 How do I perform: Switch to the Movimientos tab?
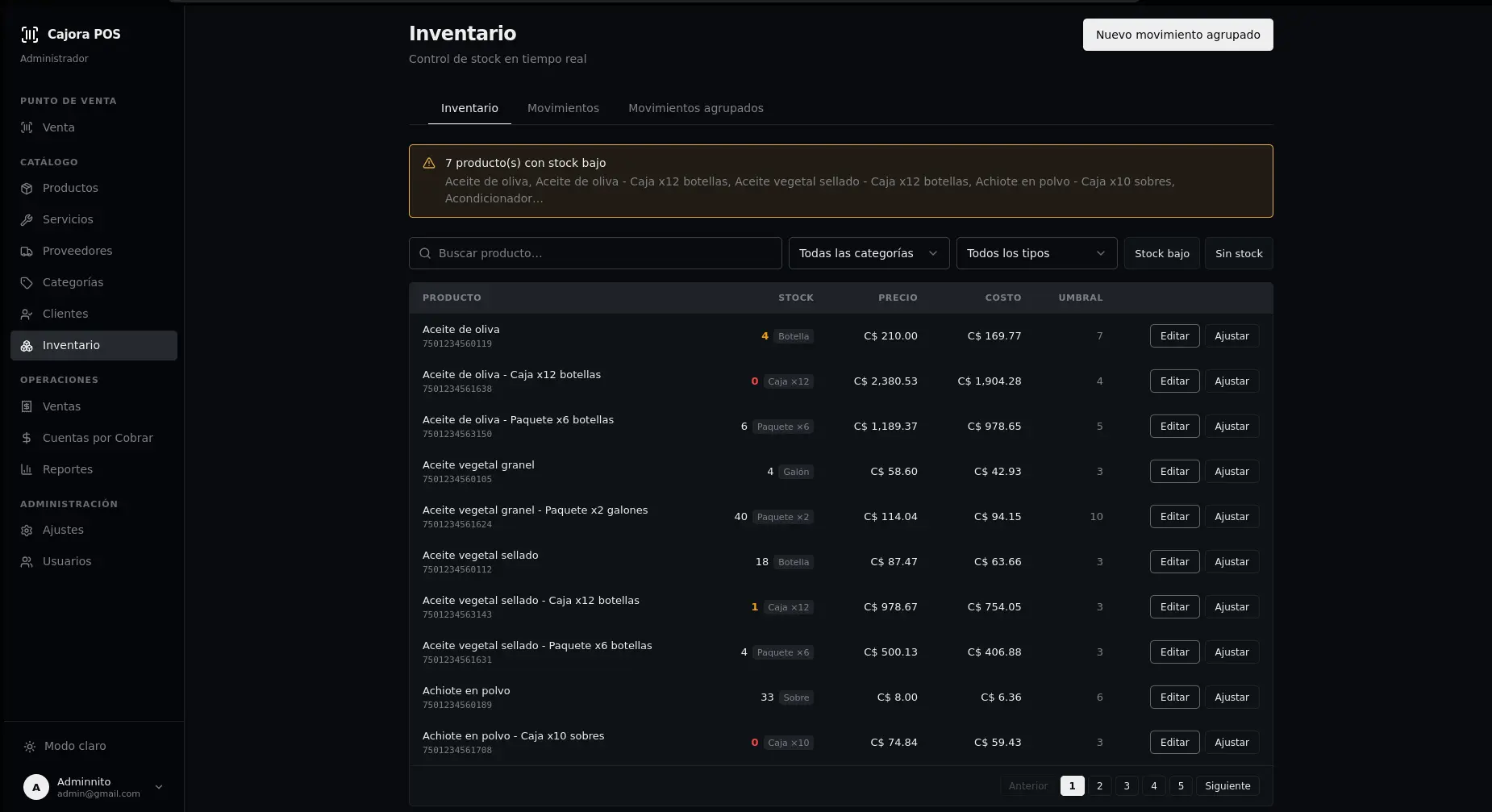[x=563, y=108]
